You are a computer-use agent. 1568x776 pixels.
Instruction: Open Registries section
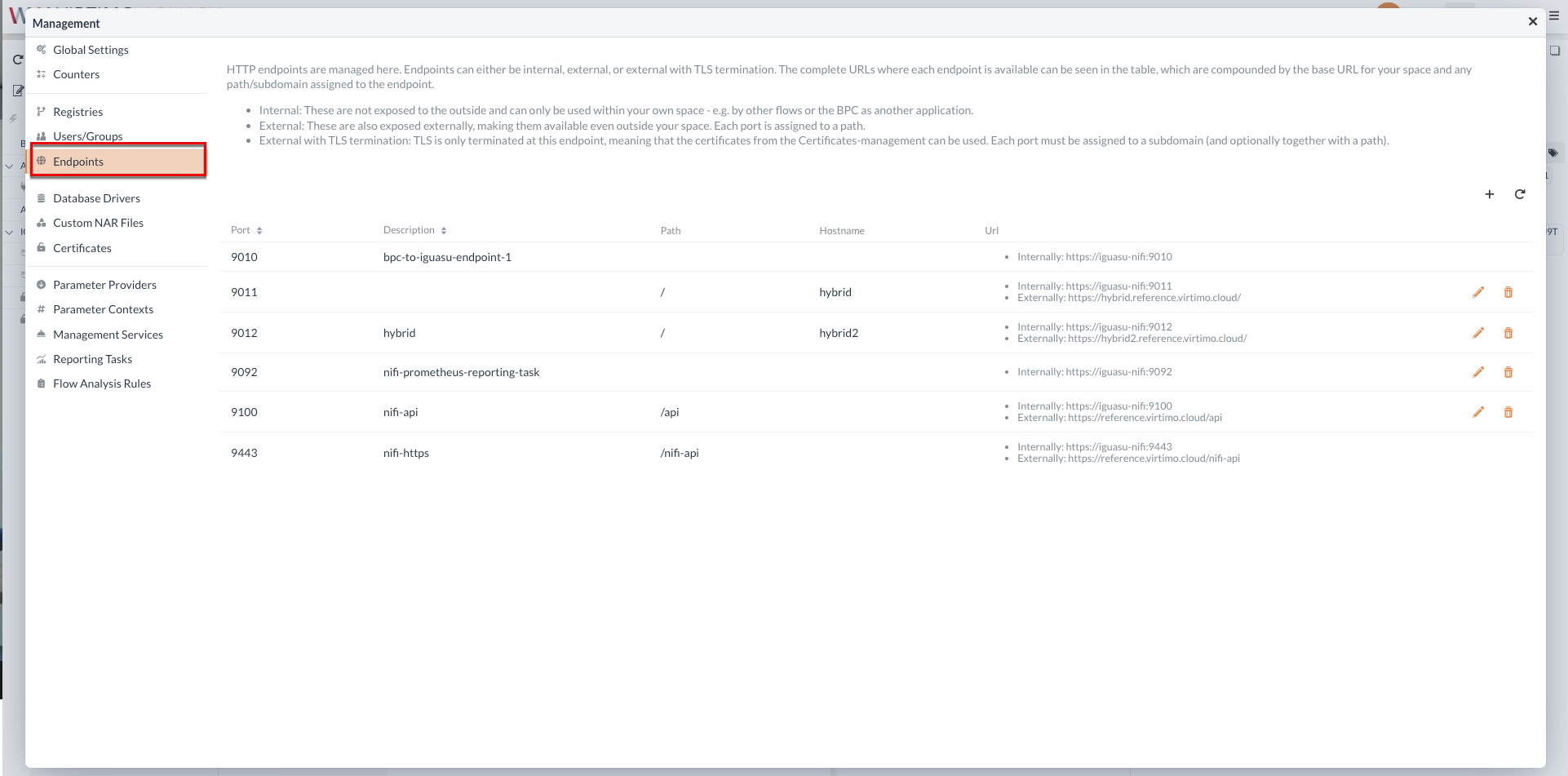[x=78, y=112]
